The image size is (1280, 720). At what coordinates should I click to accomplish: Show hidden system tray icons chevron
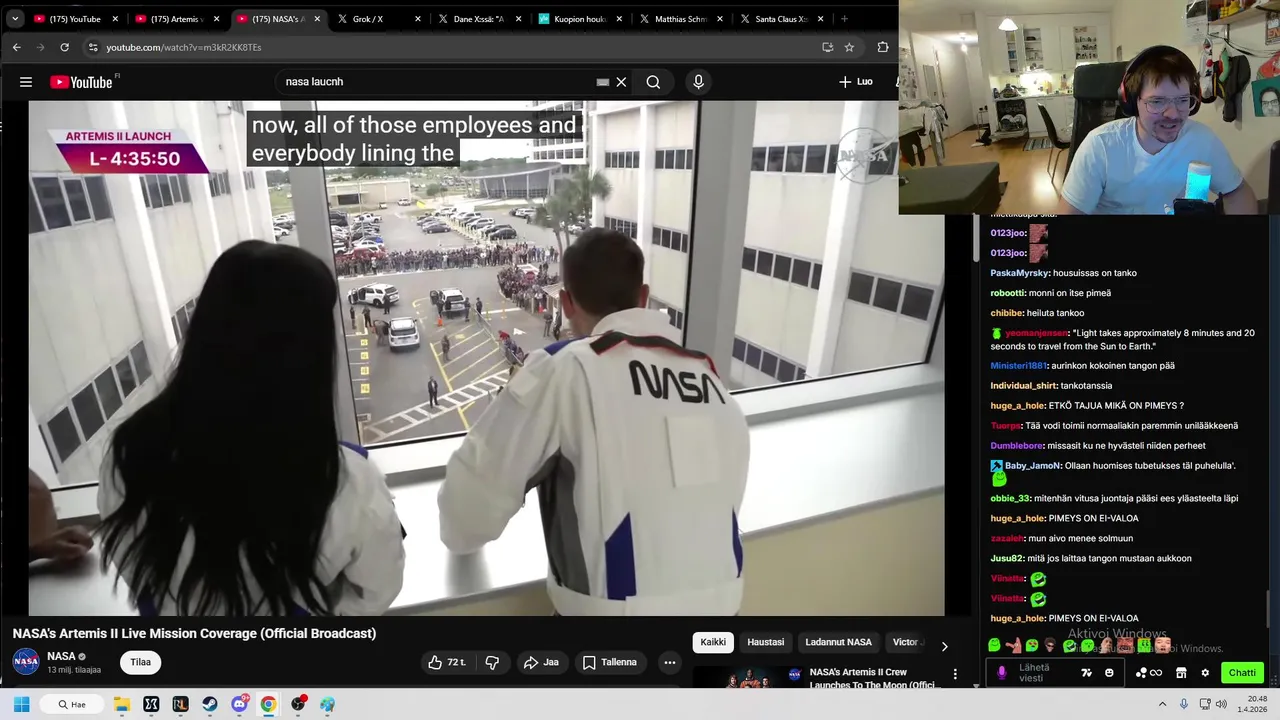1162,704
